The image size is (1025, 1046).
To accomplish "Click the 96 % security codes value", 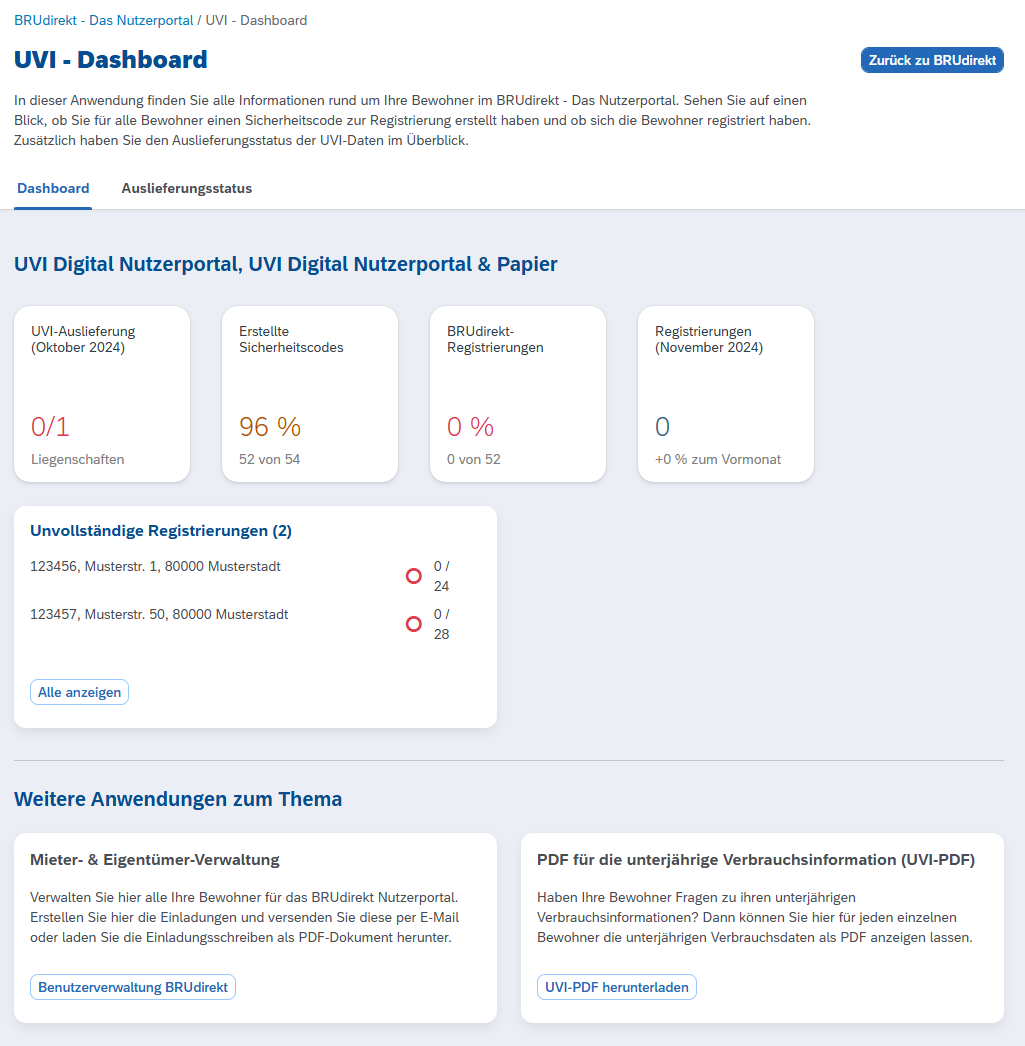I will 270,427.
